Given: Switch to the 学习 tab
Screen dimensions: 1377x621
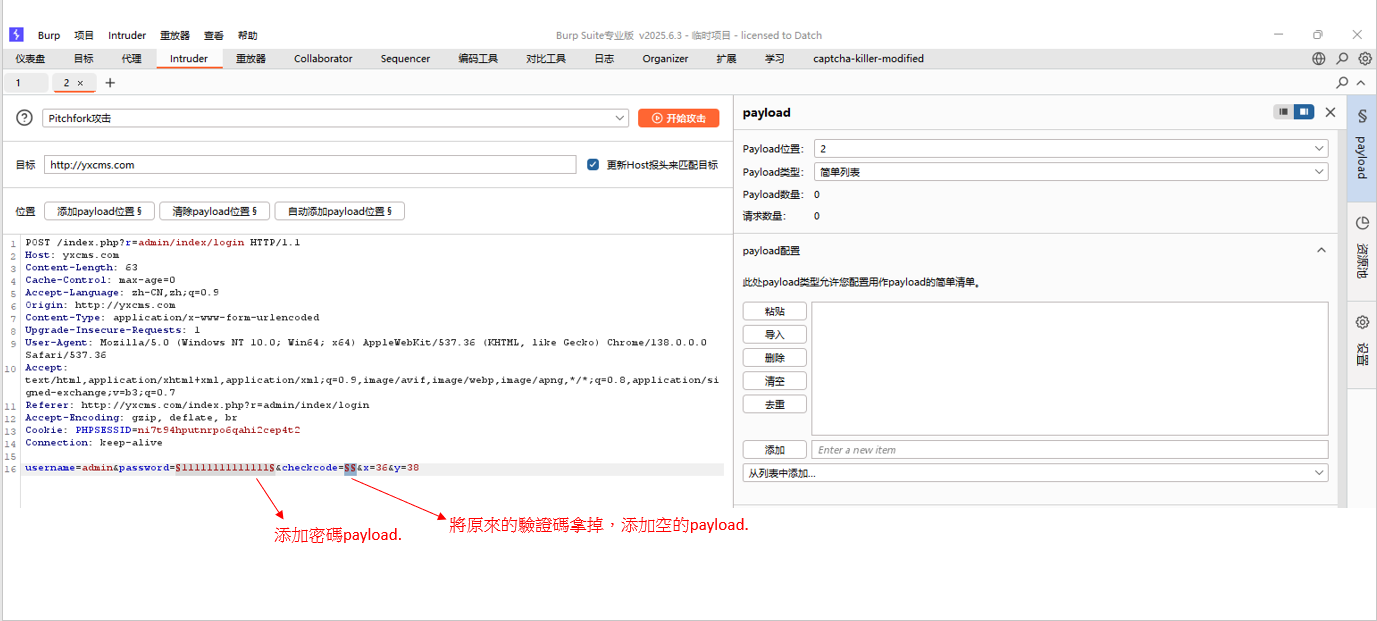Looking at the screenshot, I should tap(775, 59).
